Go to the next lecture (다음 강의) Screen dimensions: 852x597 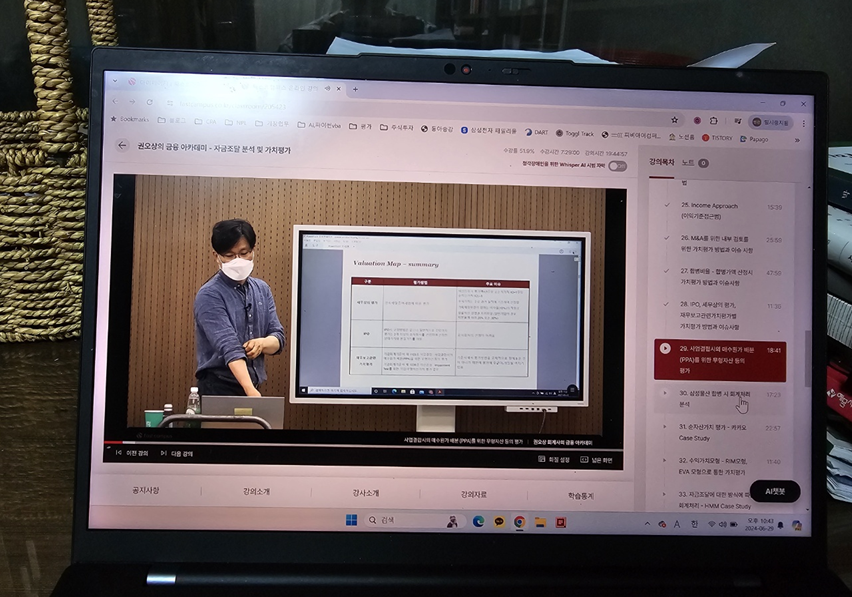[x=177, y=454]
